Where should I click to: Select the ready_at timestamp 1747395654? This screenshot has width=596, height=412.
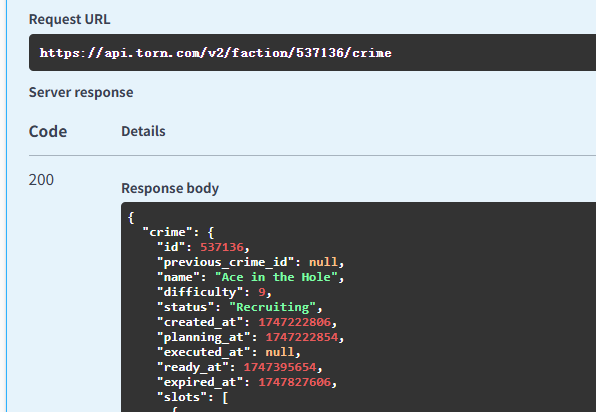(280, 367)
